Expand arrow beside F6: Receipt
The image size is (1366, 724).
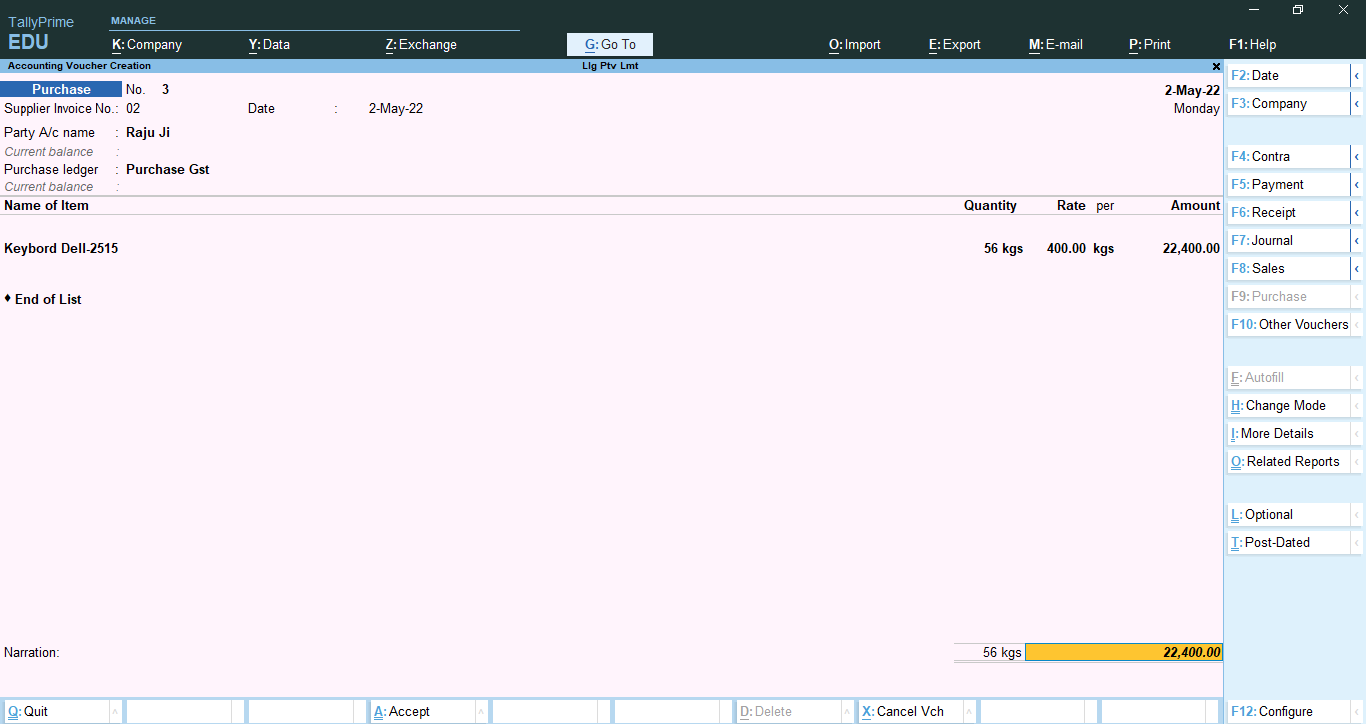[1357, 212]
